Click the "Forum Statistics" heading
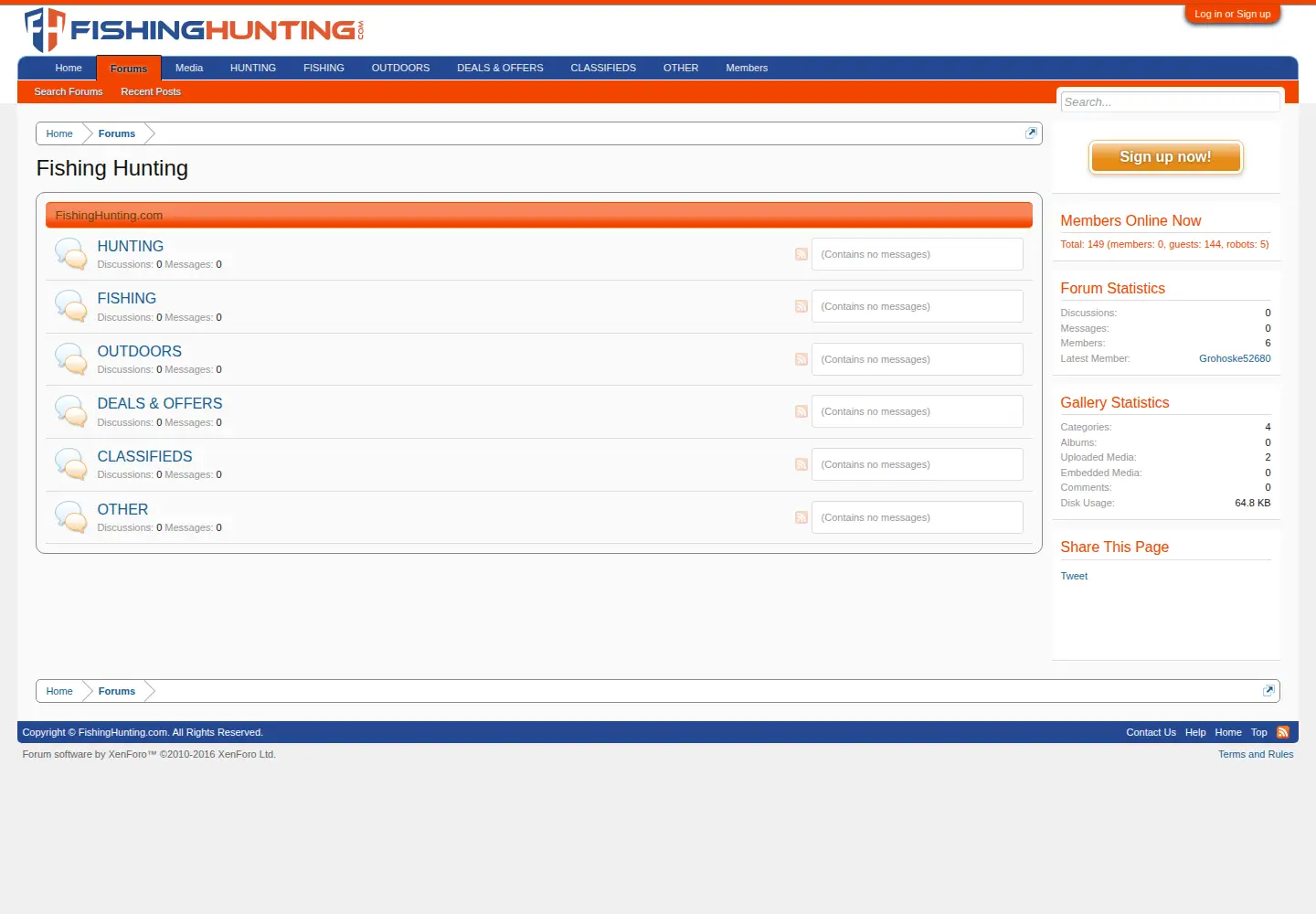This screenshot has width=1316, height=914. click(1112, 288)
